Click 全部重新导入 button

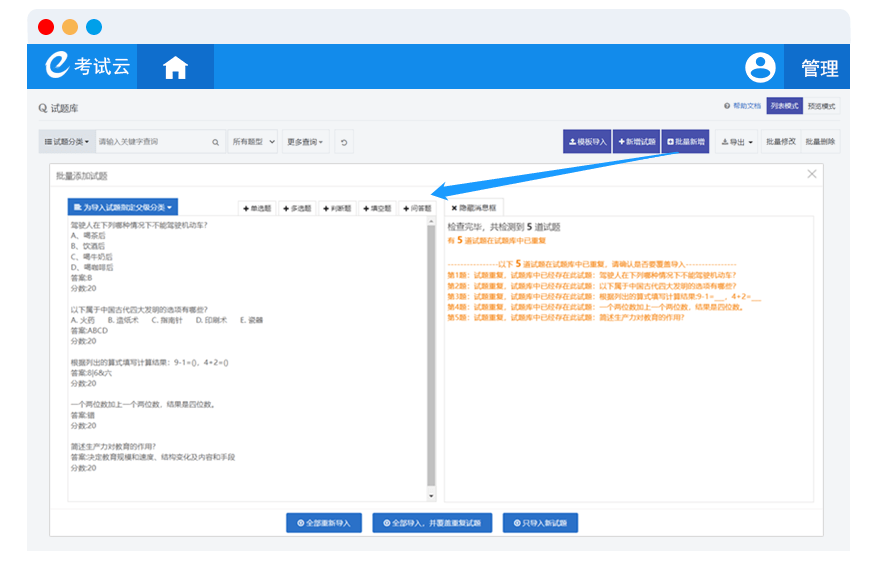coord(324,523)
